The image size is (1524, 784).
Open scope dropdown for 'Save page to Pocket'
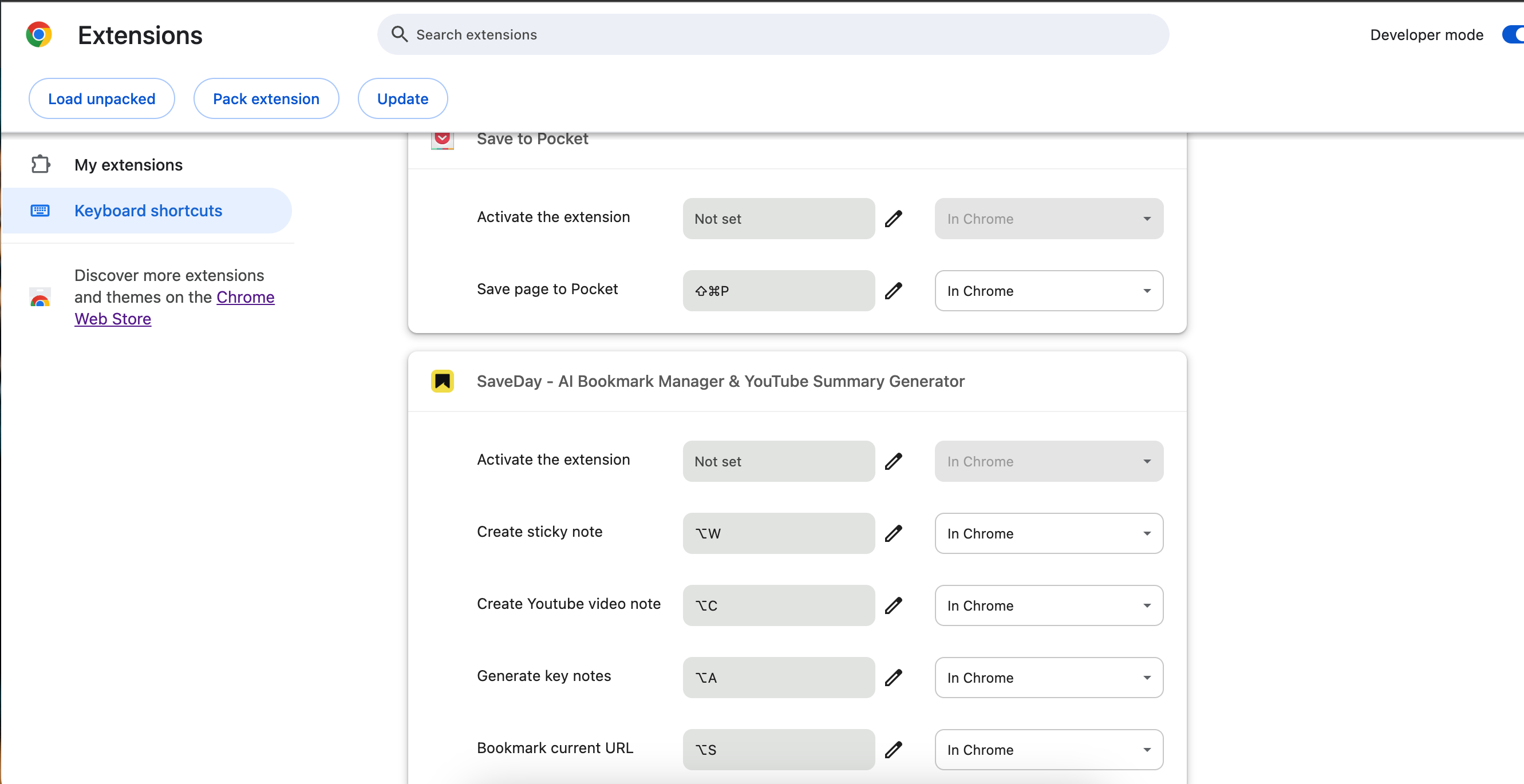click(x=1049, y=291)
